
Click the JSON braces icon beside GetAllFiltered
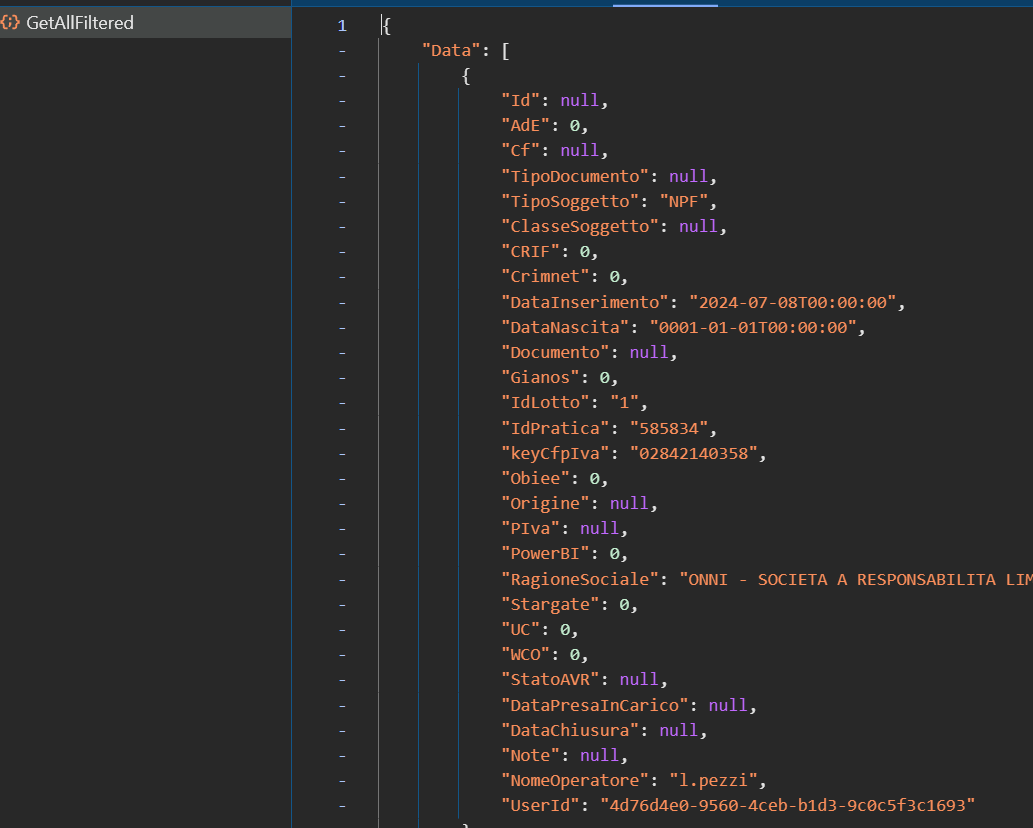pos(11,23)
